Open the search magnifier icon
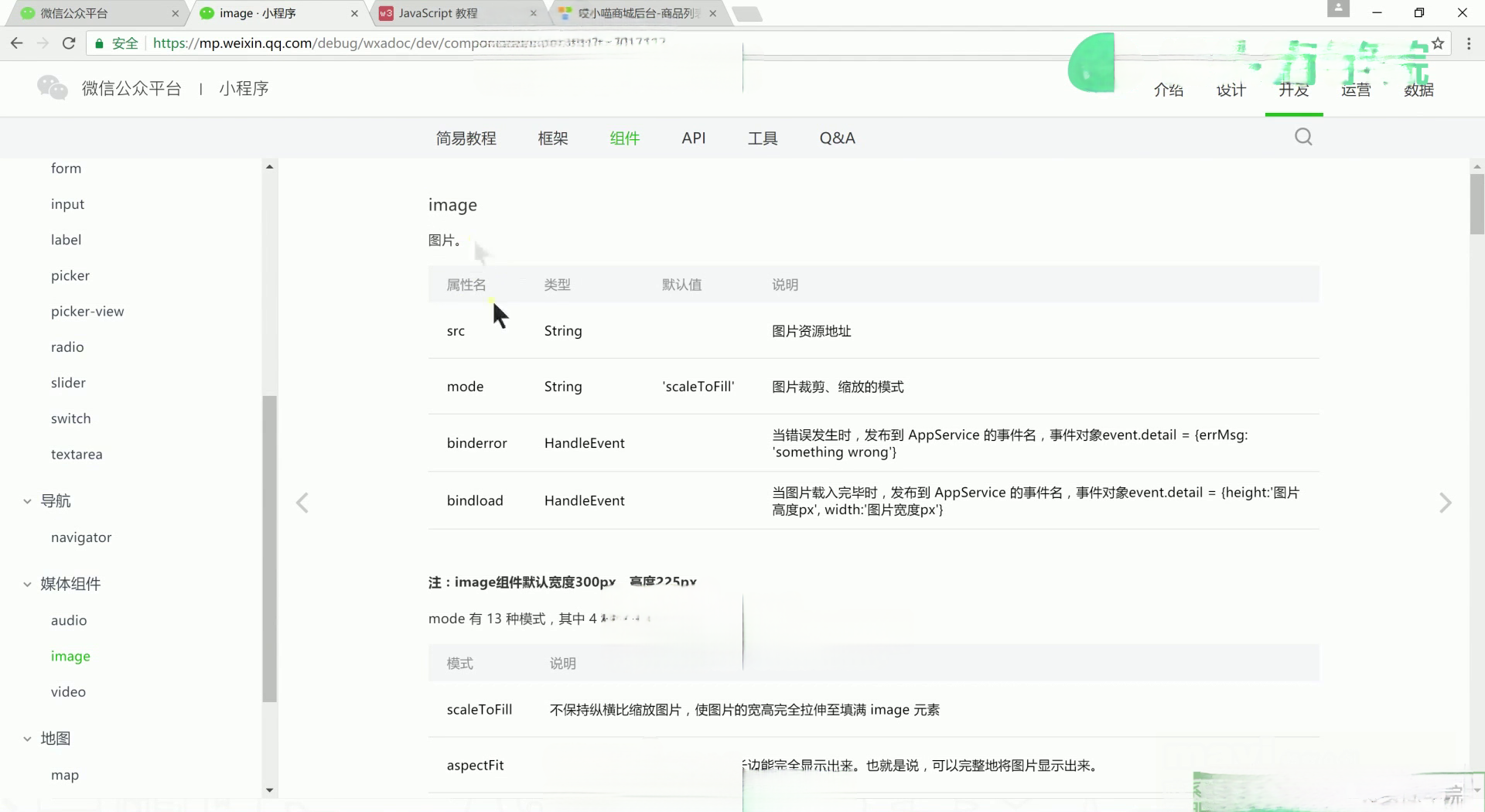 pyautogui.click(x=1303, y=137)
